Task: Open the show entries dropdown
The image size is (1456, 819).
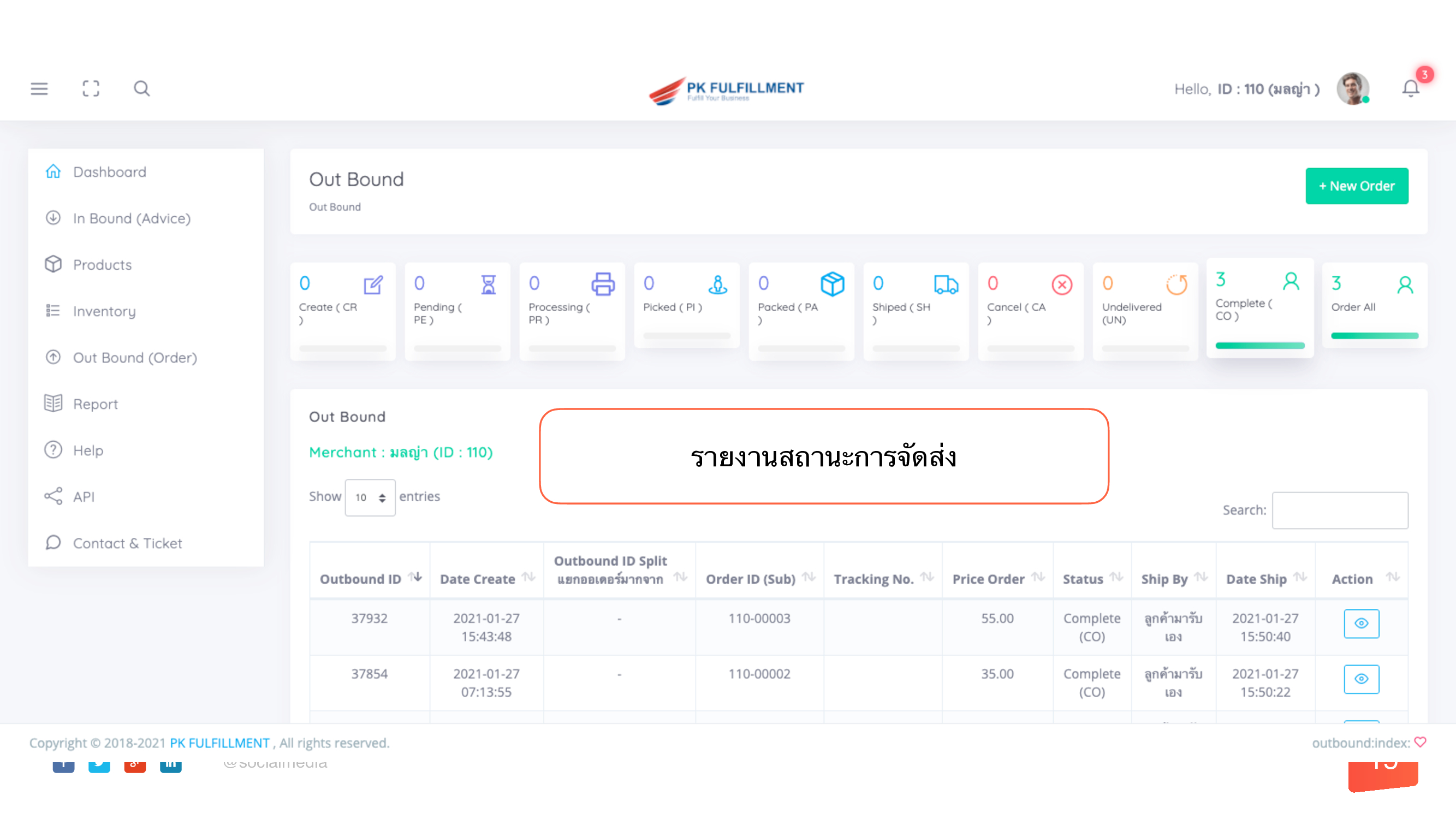Action: point(370,497)
